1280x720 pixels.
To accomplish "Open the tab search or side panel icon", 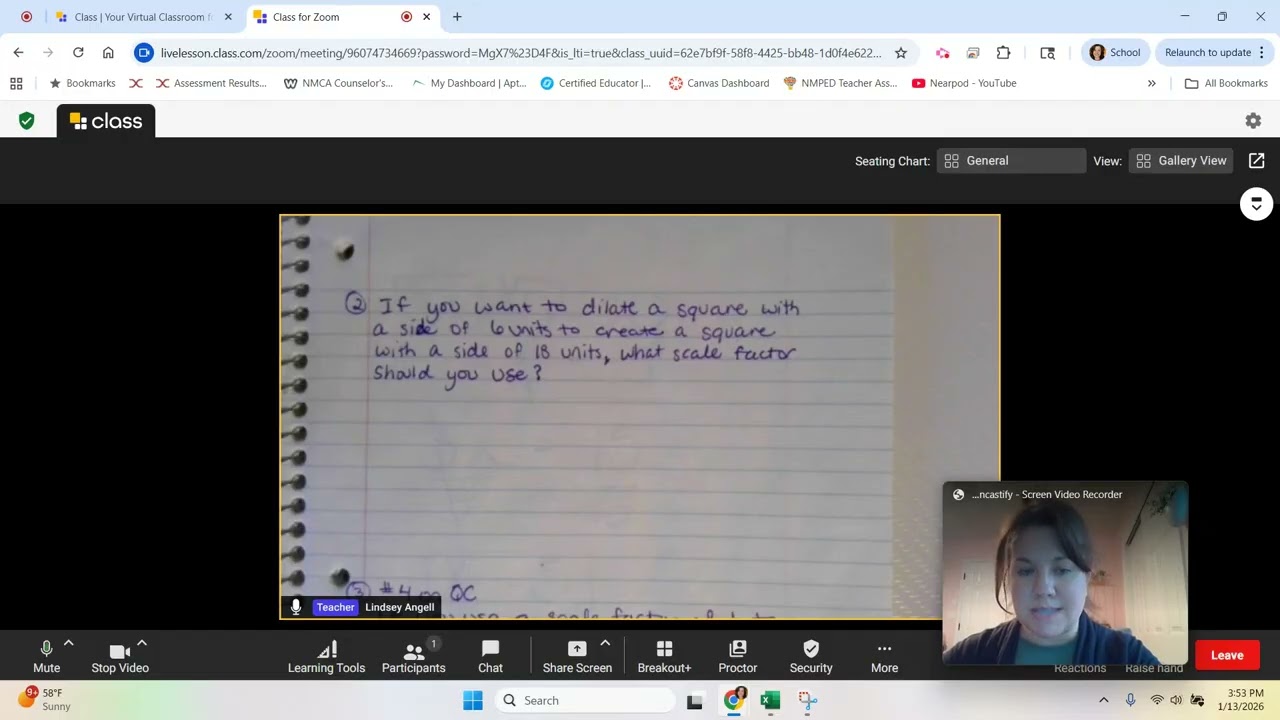I will (x=1047, y=53).
